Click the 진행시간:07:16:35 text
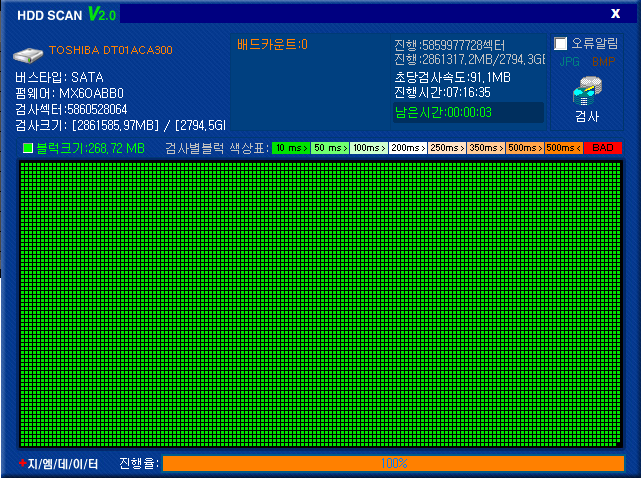The image size is (642, 479). coord(442,93)
